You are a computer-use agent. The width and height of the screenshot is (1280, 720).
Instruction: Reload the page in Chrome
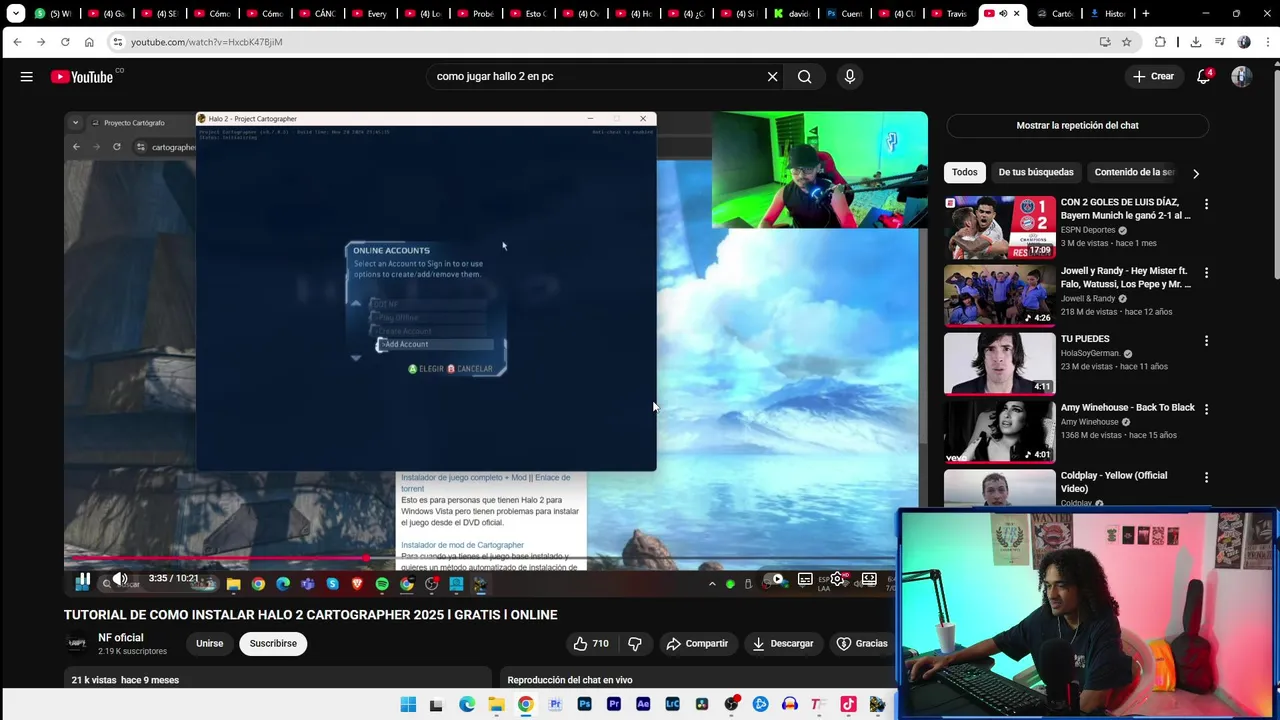(x=65, y=42)
